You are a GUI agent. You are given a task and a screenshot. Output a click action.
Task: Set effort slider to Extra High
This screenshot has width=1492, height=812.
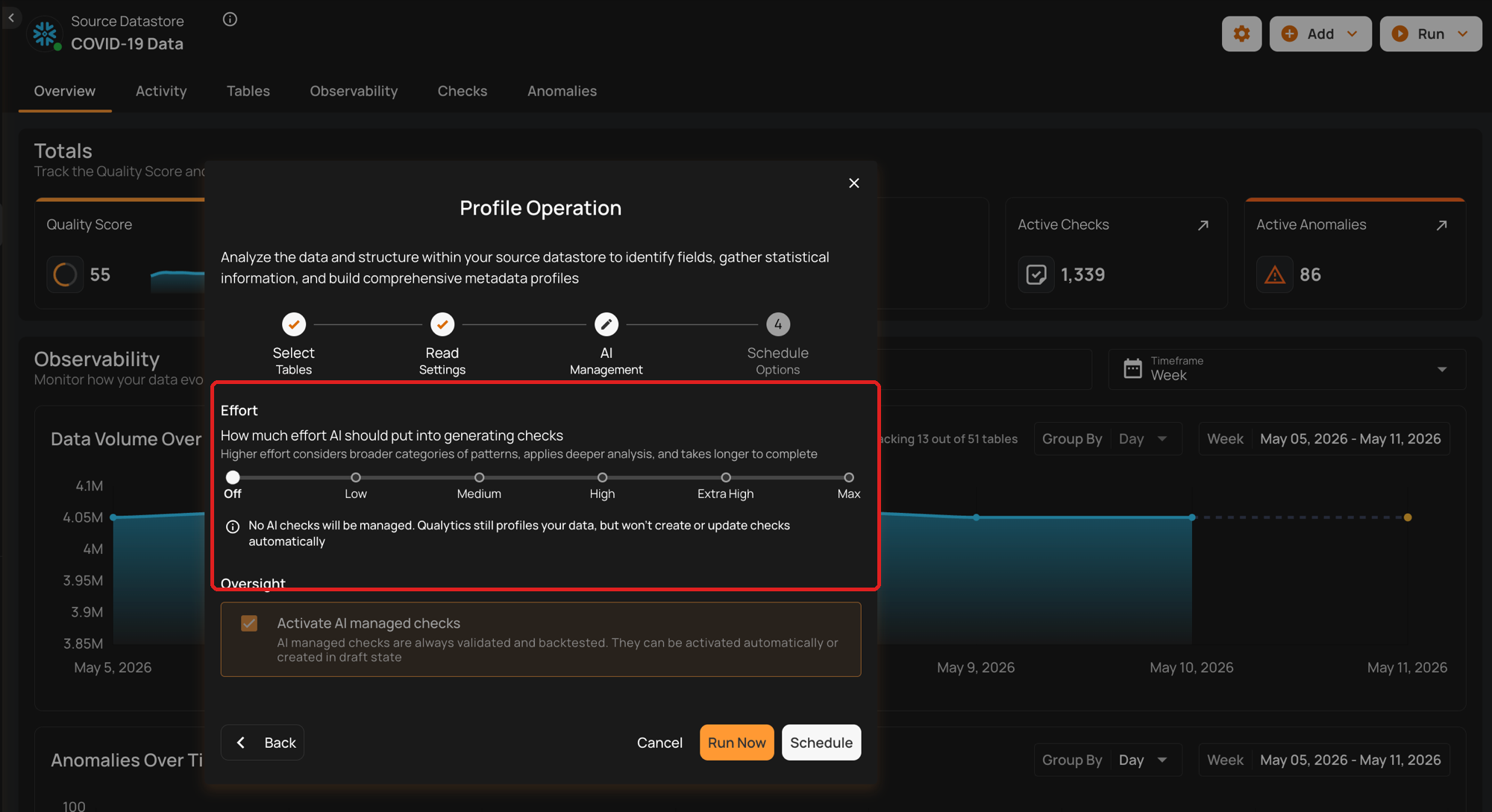point(726,477)
